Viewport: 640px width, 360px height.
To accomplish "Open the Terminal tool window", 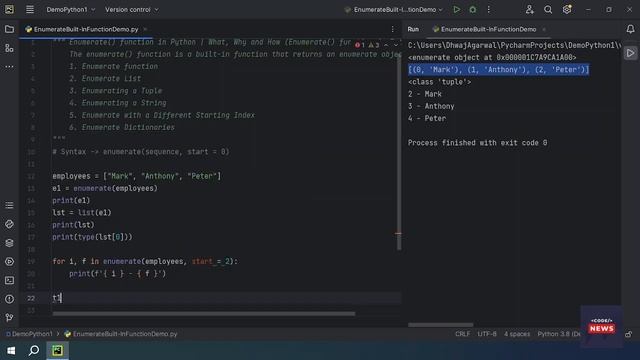I will (x=9, y=280).
